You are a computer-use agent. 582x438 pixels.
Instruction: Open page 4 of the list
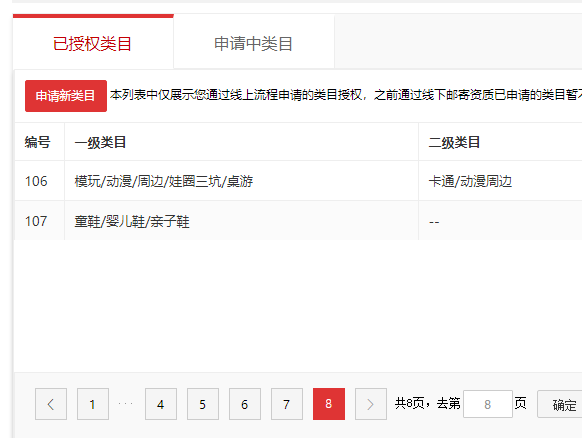(161, 404)
